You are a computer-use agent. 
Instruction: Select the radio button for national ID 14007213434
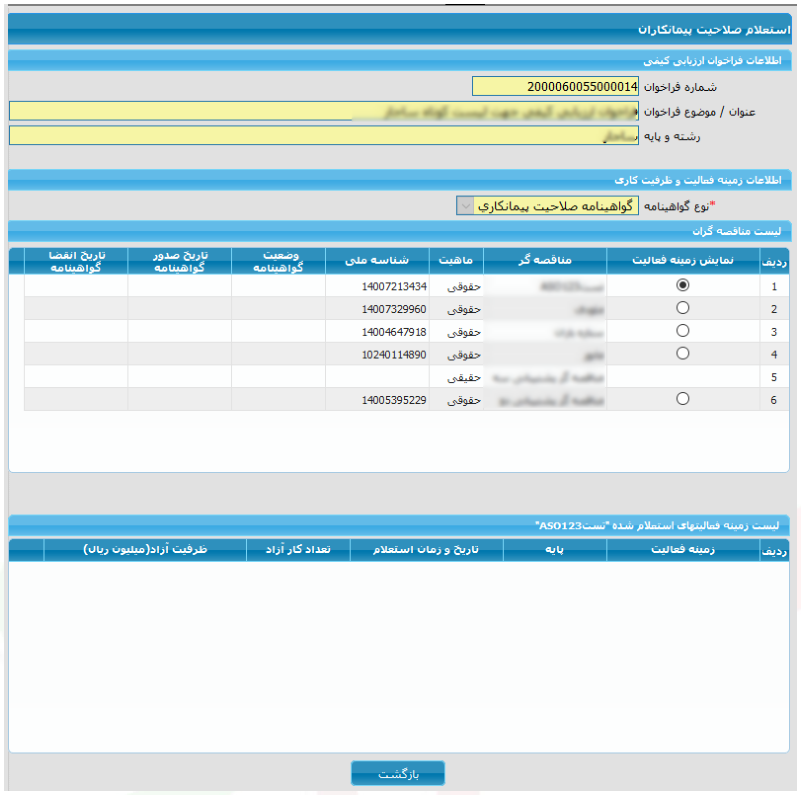(682, 285)
